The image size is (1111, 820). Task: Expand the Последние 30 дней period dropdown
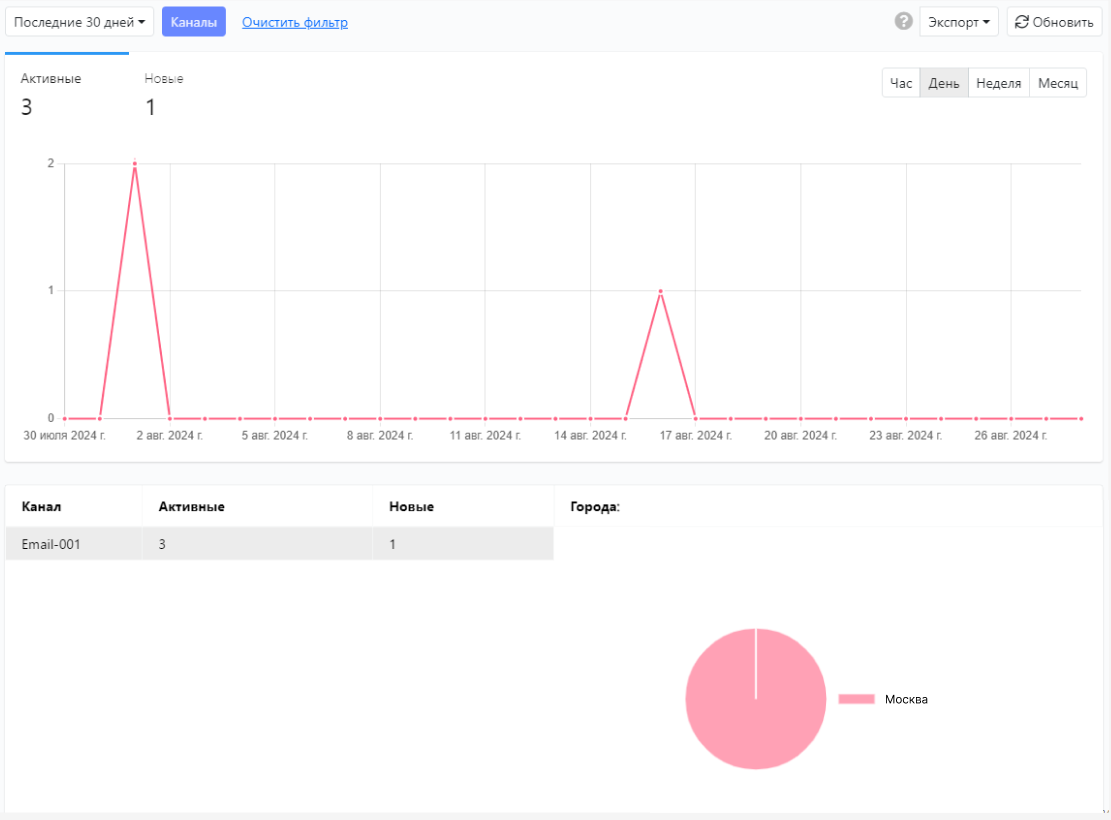79,22
